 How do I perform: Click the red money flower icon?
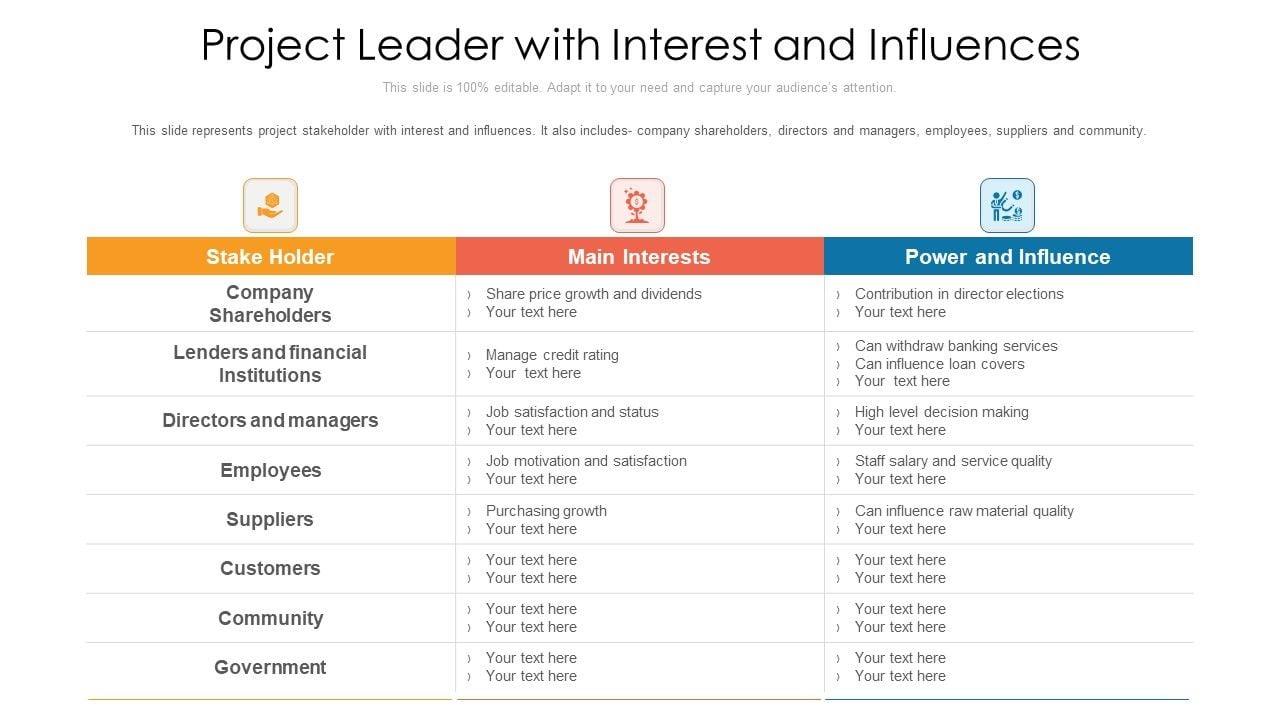(637, 206)
